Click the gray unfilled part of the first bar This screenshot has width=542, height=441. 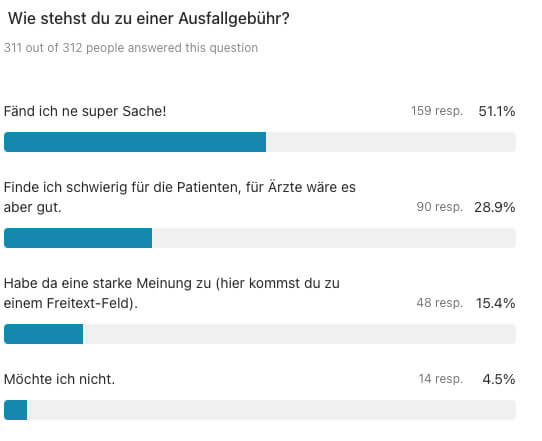point(391,142)
